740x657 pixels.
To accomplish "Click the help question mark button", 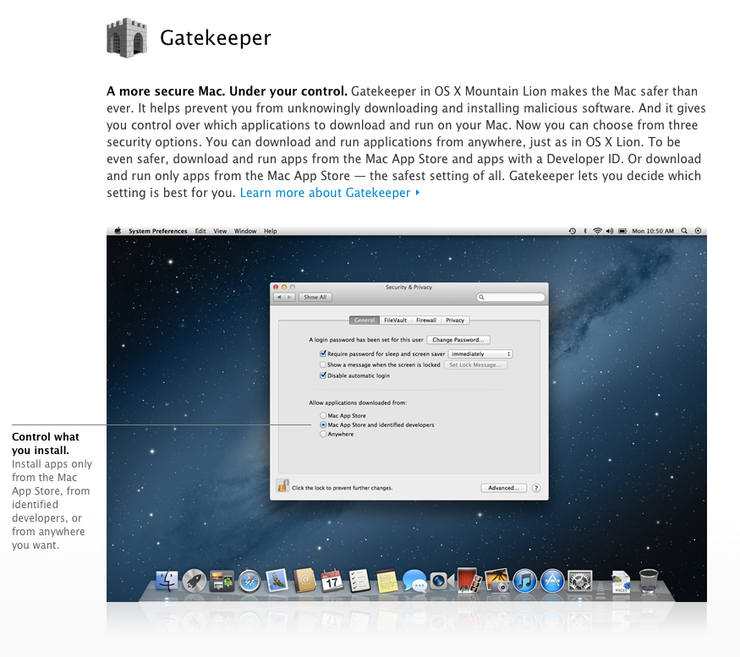I will point(536,488).
